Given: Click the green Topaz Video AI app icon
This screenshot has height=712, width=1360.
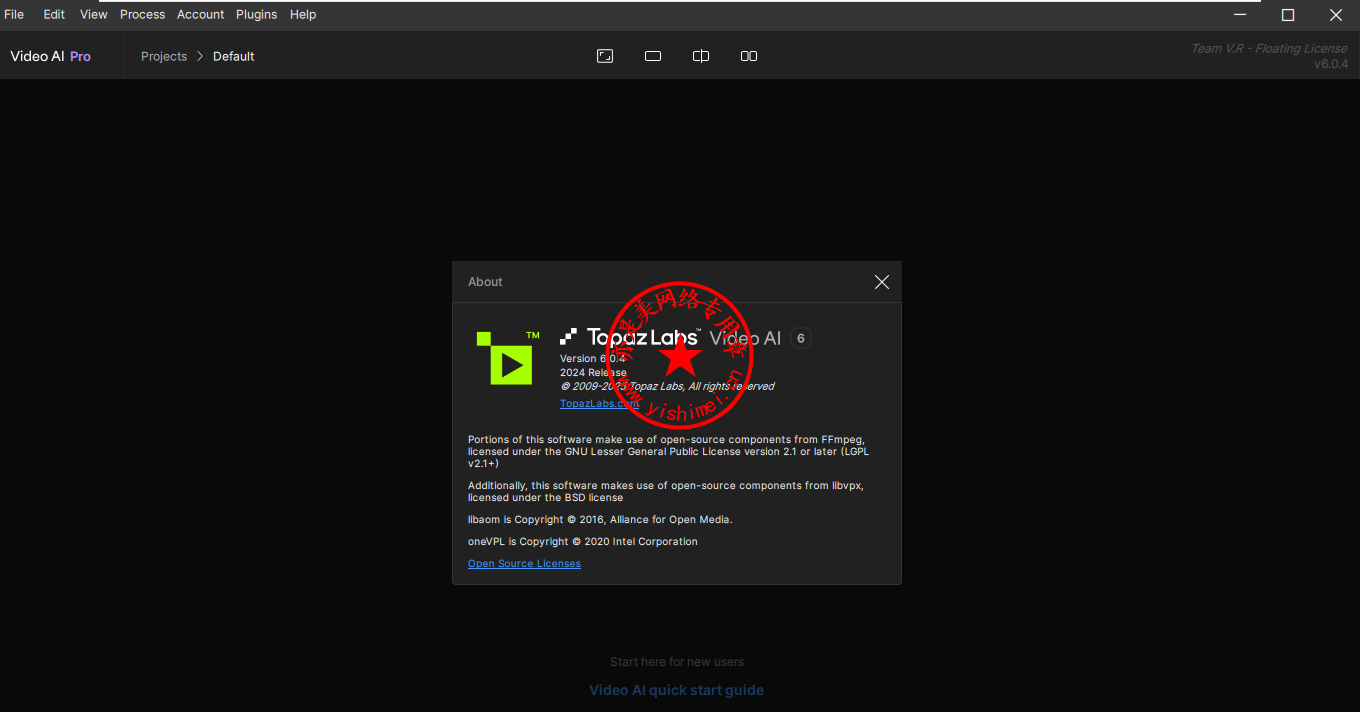Looking at the screenshot, I should tap(507, 358).
